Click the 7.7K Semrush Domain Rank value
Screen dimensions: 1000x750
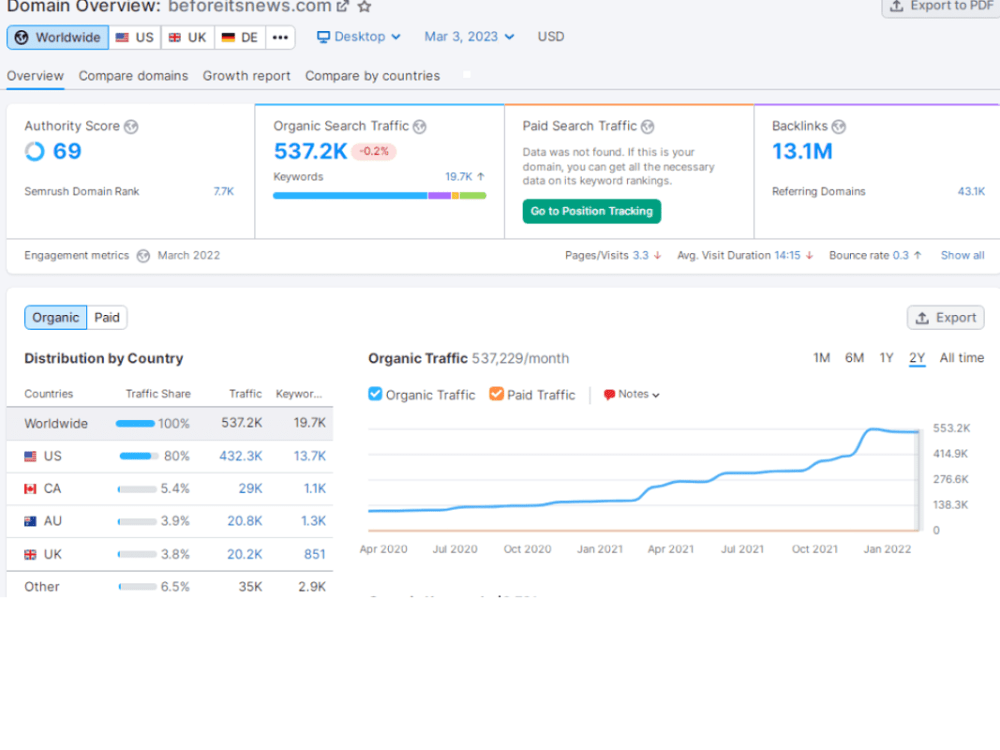pyautogui.click(x=224, y=192)
